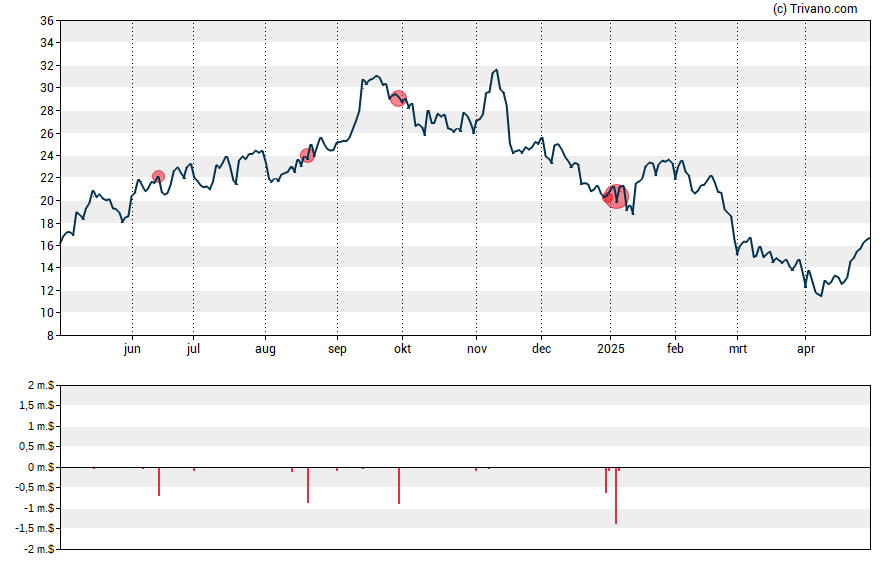This screenshot has width=888, height=565.
Task: Click the 'jul' x-axis label
Action: tap(193, 349)
